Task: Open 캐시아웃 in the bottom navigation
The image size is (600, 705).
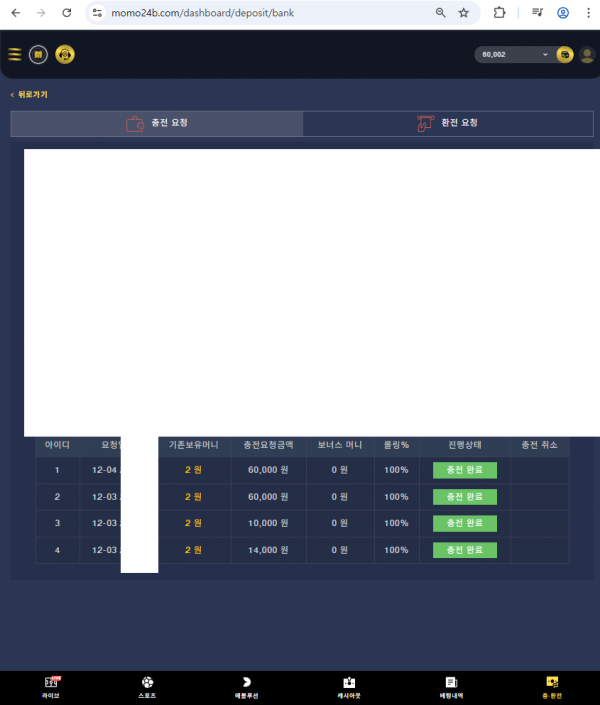Action: (x=349, y=687)
